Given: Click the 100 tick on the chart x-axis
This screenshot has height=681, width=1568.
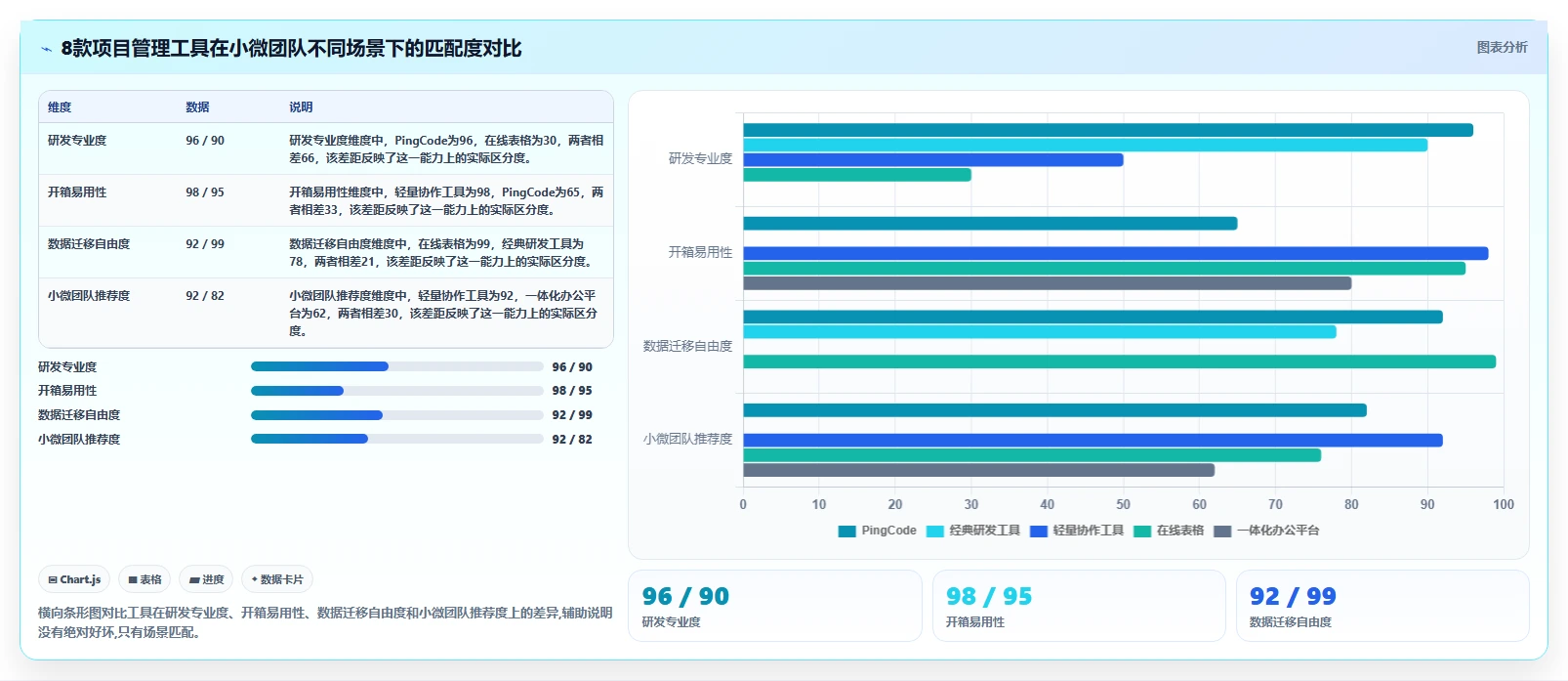Looking at the screenshot, I should tap(1504, 504).
